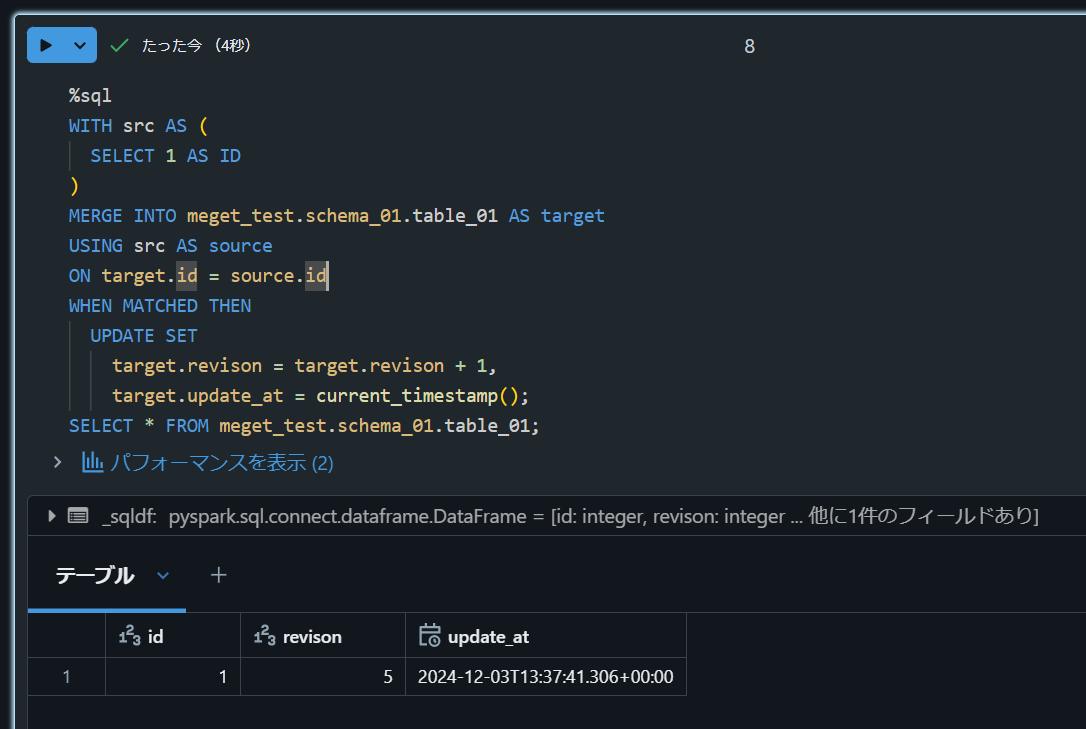
Task: Click the USING src AS source line
Action: pos(170,246)
